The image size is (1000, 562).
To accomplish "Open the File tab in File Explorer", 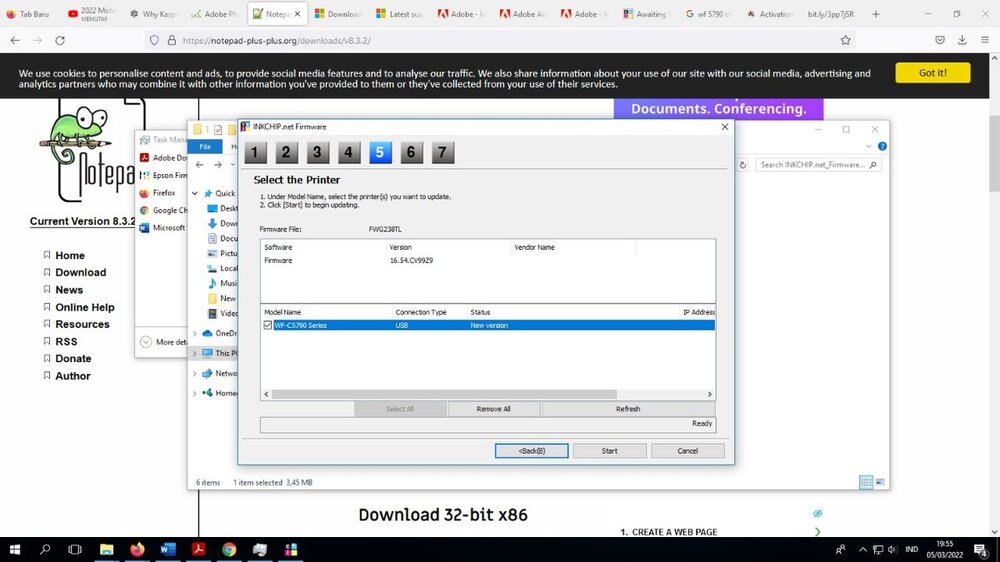I will click(x=204, y=147).
